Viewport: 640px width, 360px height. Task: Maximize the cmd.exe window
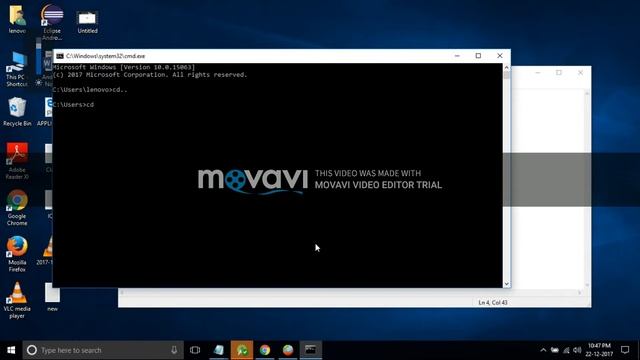(478, 56)
